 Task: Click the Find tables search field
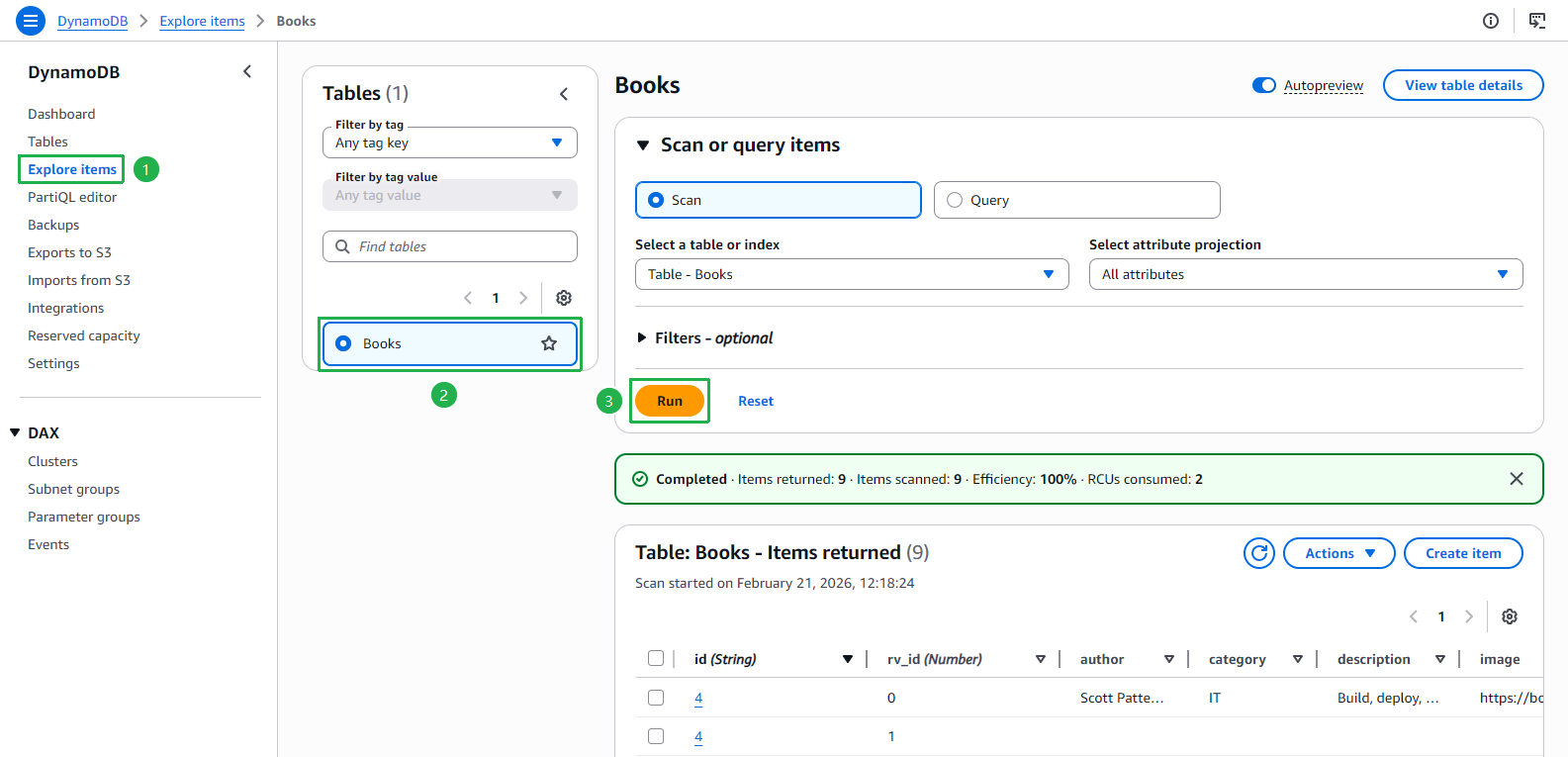[450, 246]
